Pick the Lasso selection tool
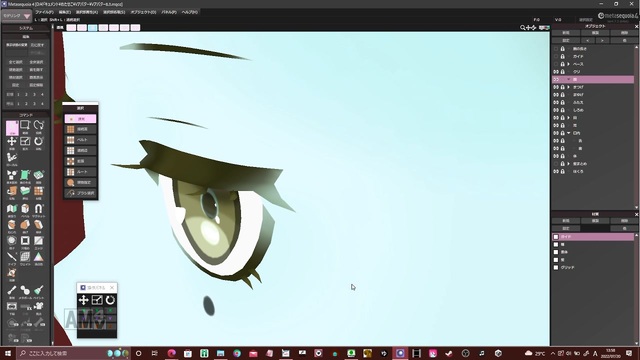This screenshot has height=360, width=640. [38, 125]
